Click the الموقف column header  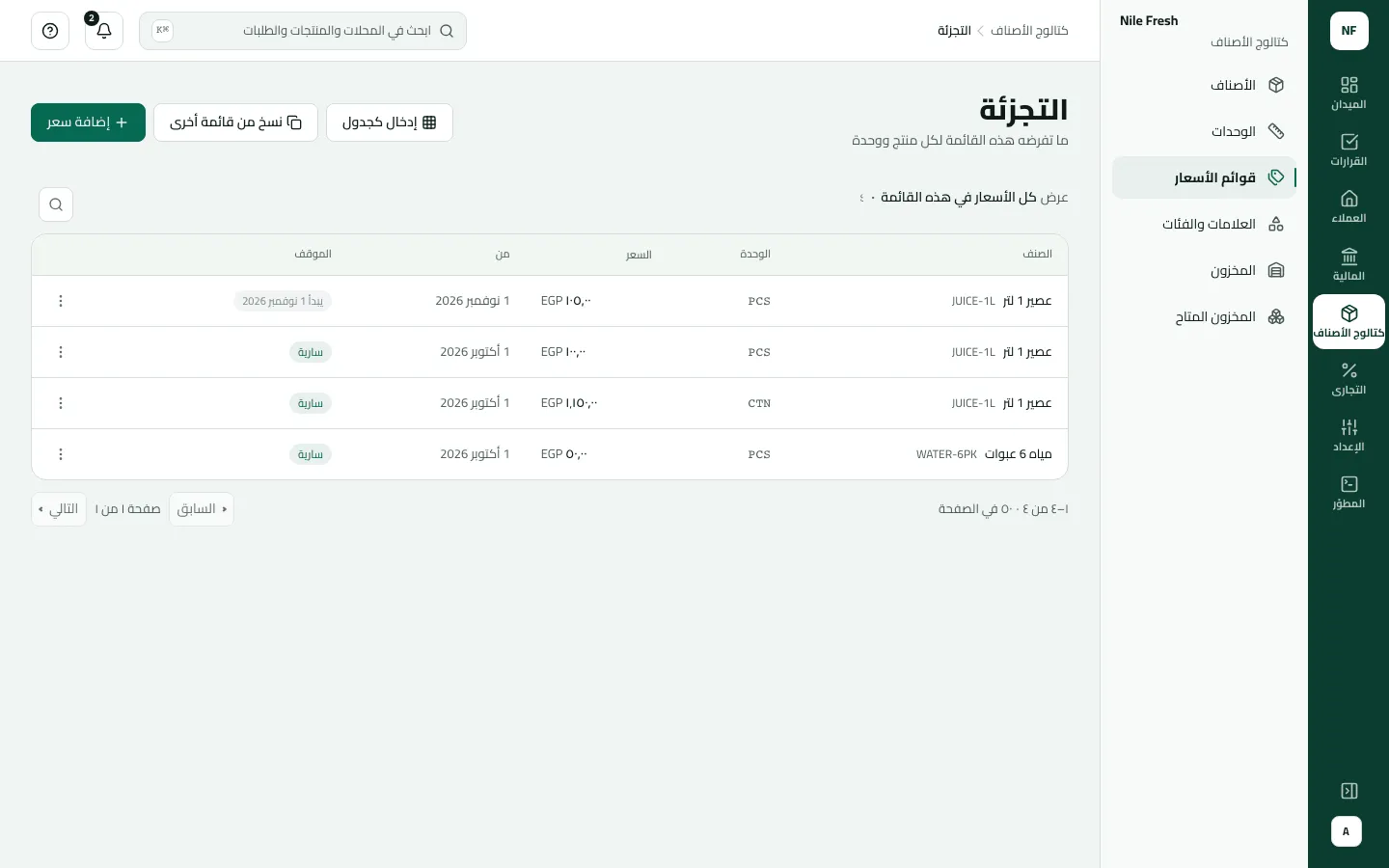coord(313,254)
